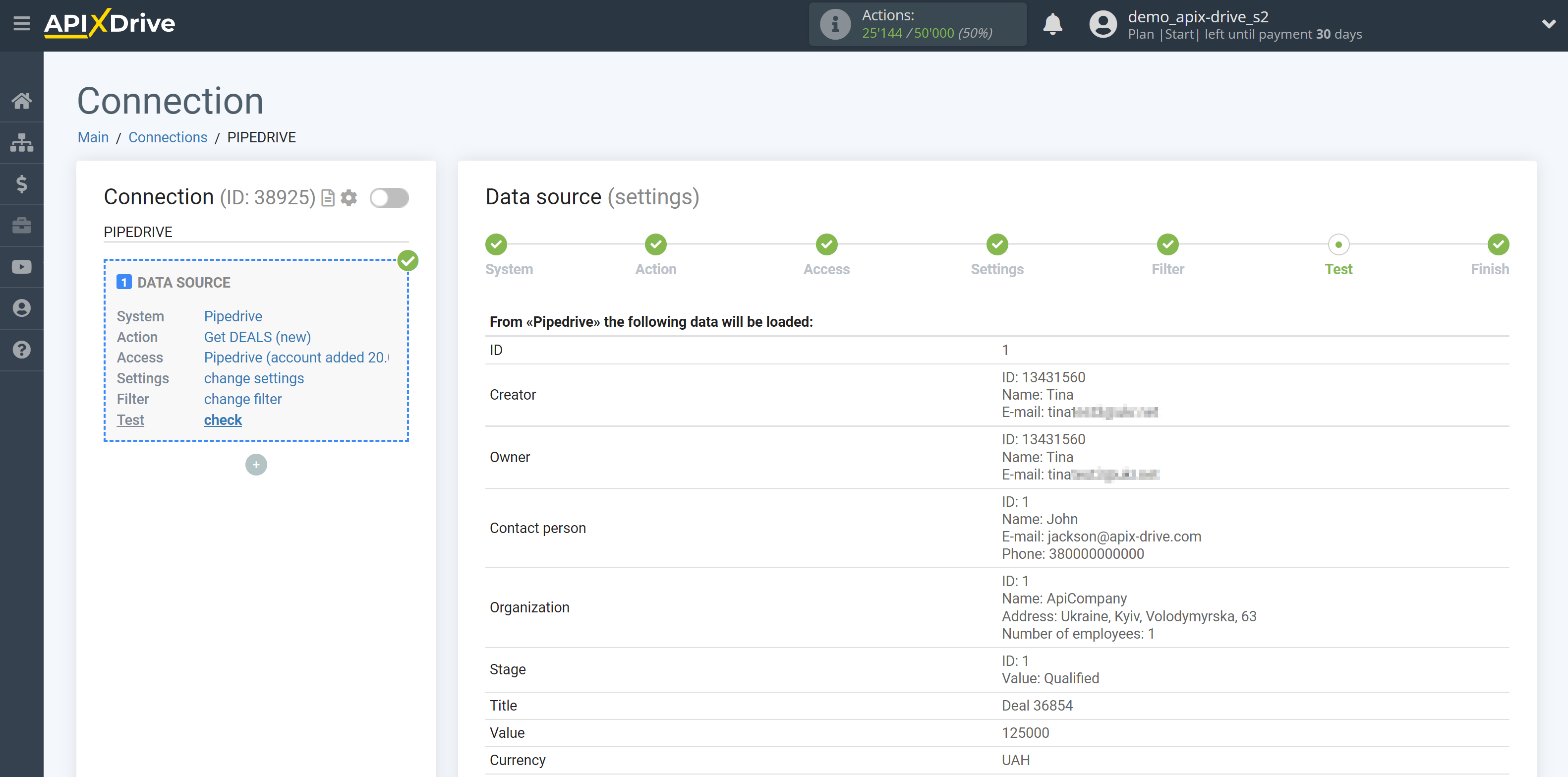Click the add new data source button

(256, 463)
